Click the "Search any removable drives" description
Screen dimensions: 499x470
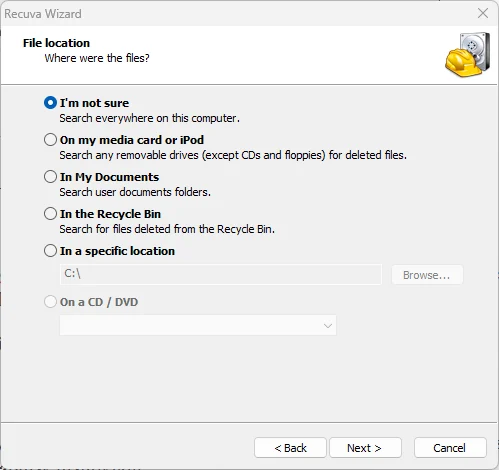coord(233,155)
